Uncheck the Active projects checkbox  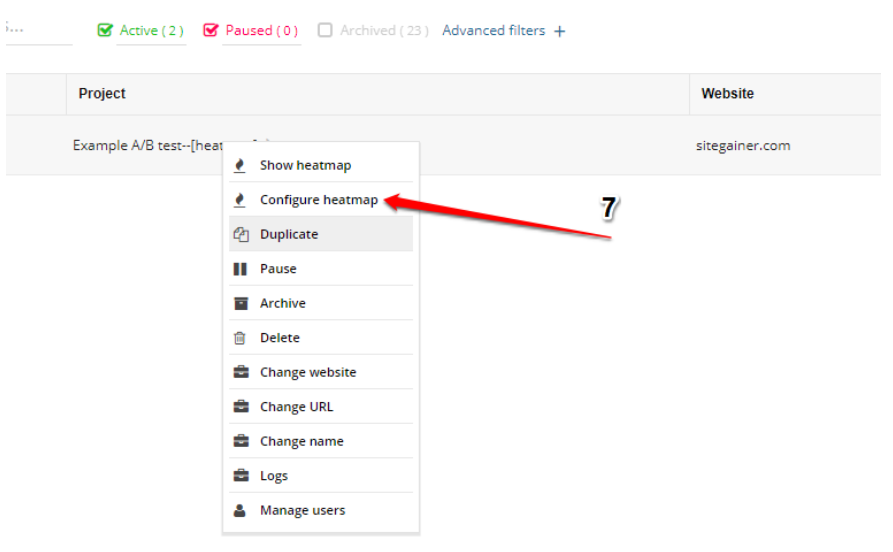[105, 30]
